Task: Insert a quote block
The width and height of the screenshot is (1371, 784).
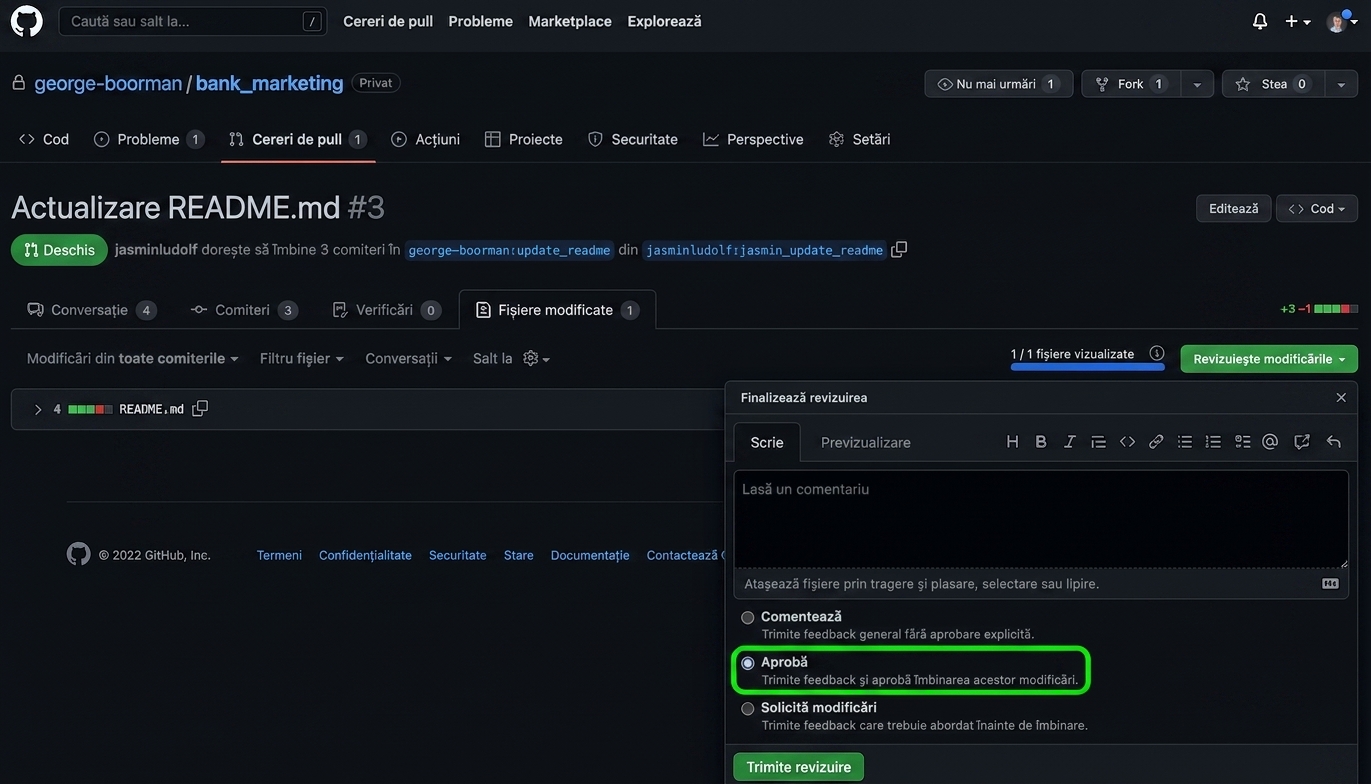Action: pyautogui.click(x=1098, y=442)
